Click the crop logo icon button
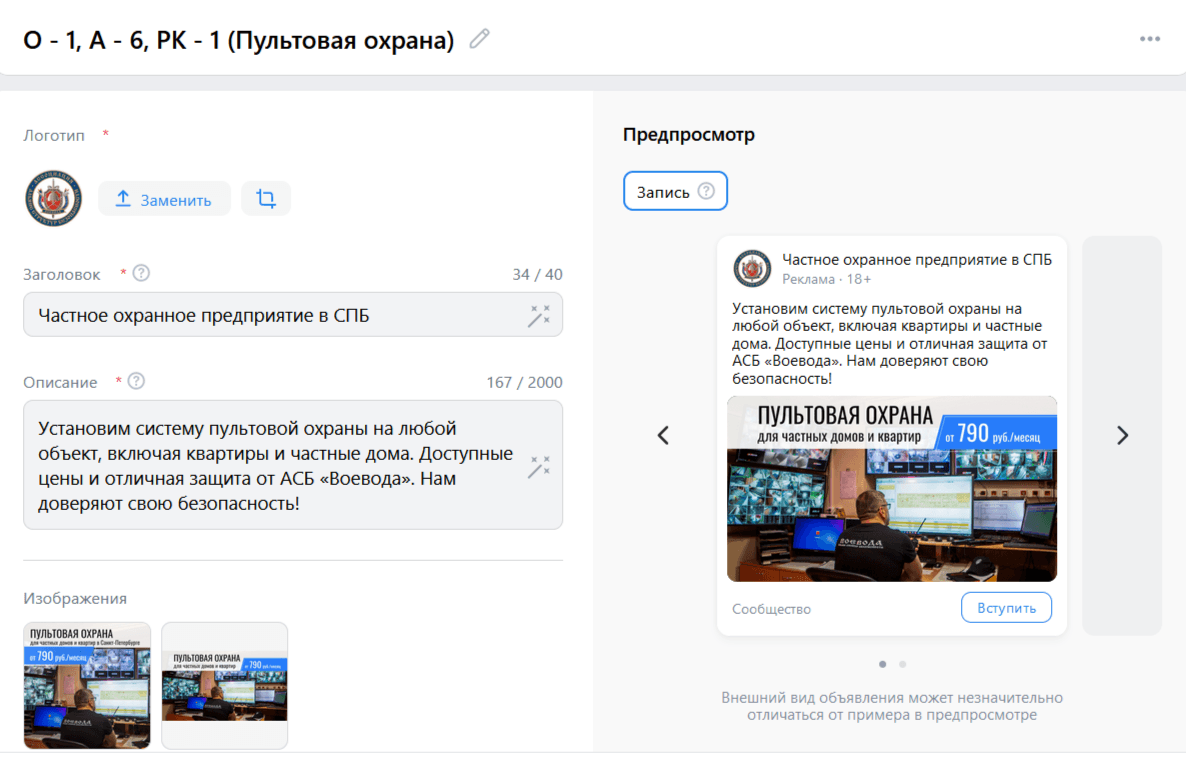This screenshot has height=765, width=1186. (x=265, y=199)
